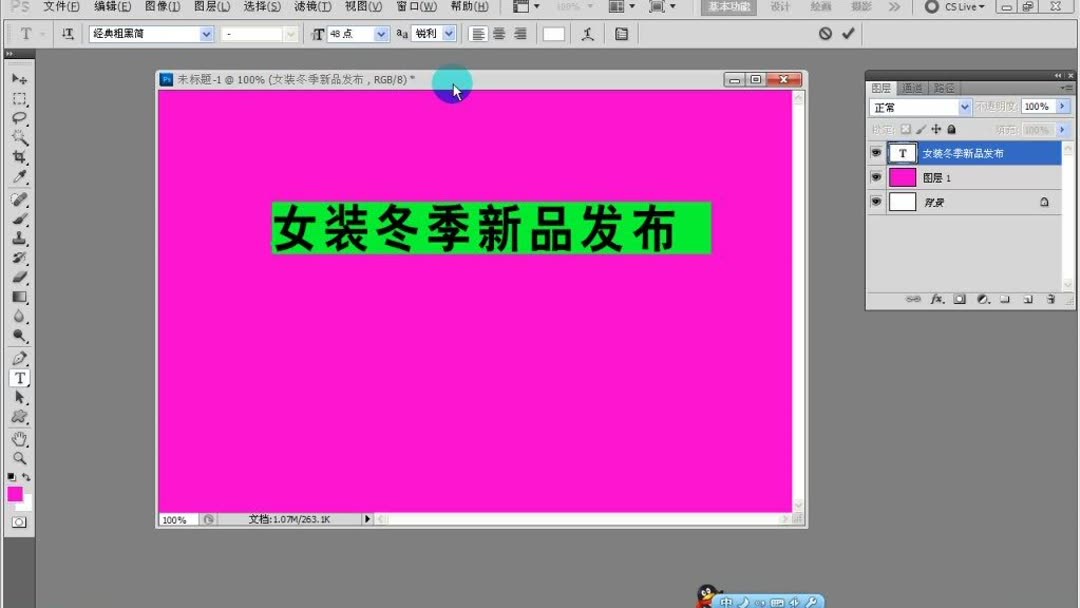Switch to the 通道 channels tab
This screenshot has height=608, width=1080.
click(x=910, y=87)
